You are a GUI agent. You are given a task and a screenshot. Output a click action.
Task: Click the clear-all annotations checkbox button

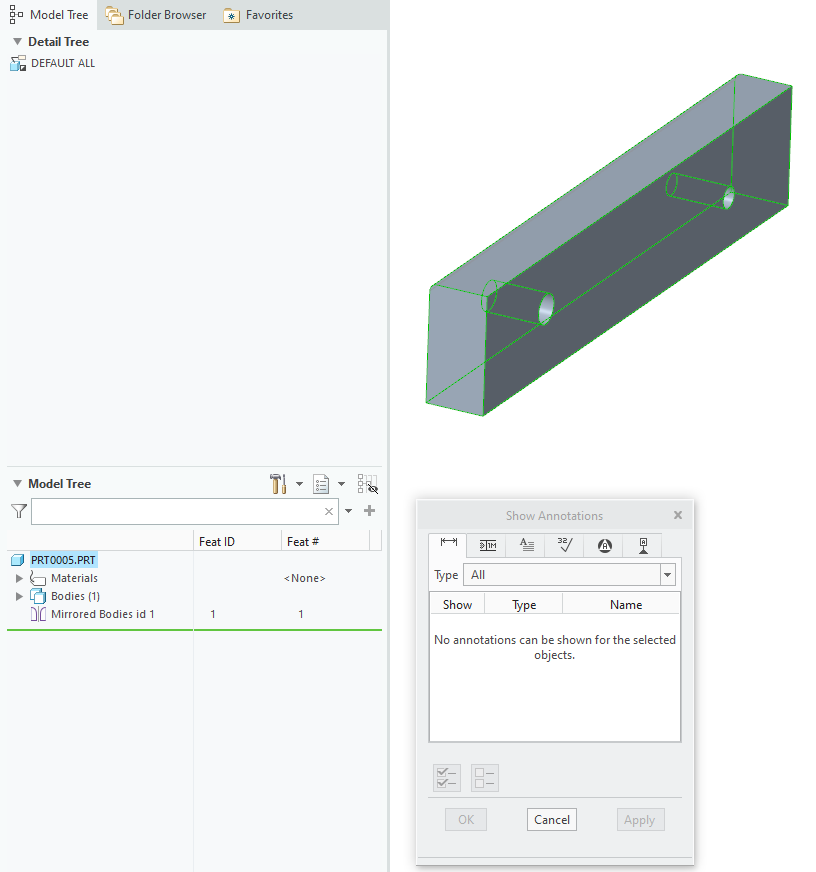pos(484,778)
